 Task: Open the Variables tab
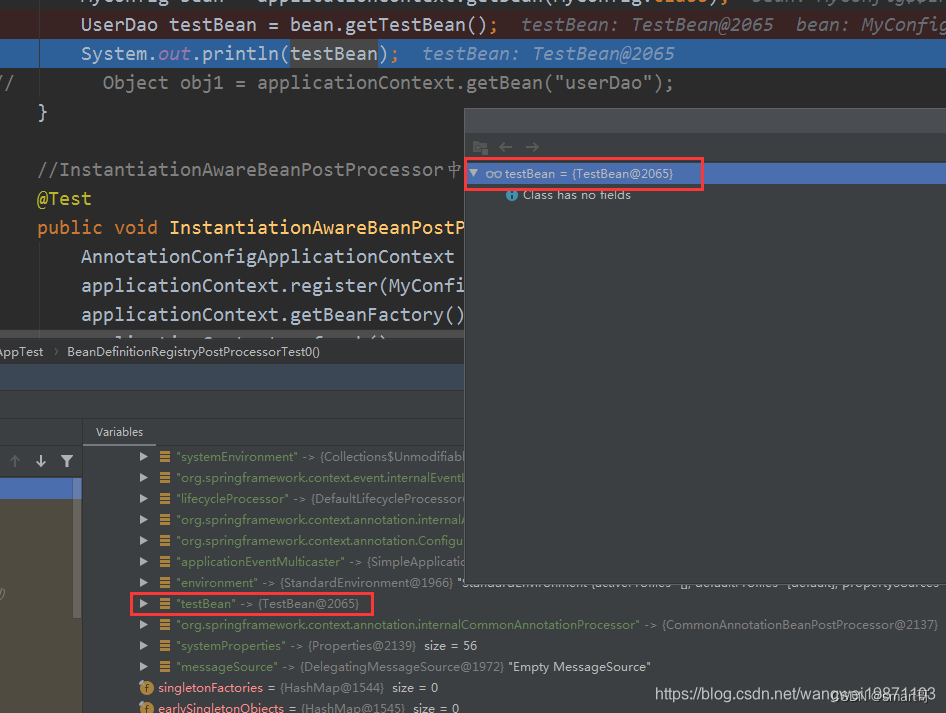[x=119, y=432]
